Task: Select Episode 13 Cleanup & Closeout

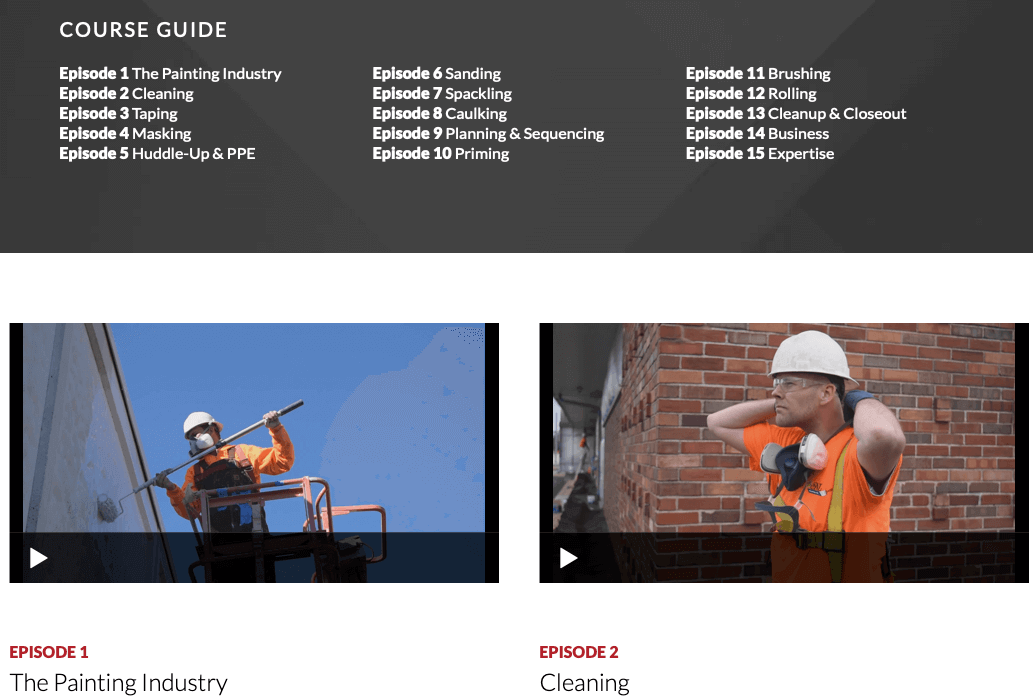Action: point(796,113)
